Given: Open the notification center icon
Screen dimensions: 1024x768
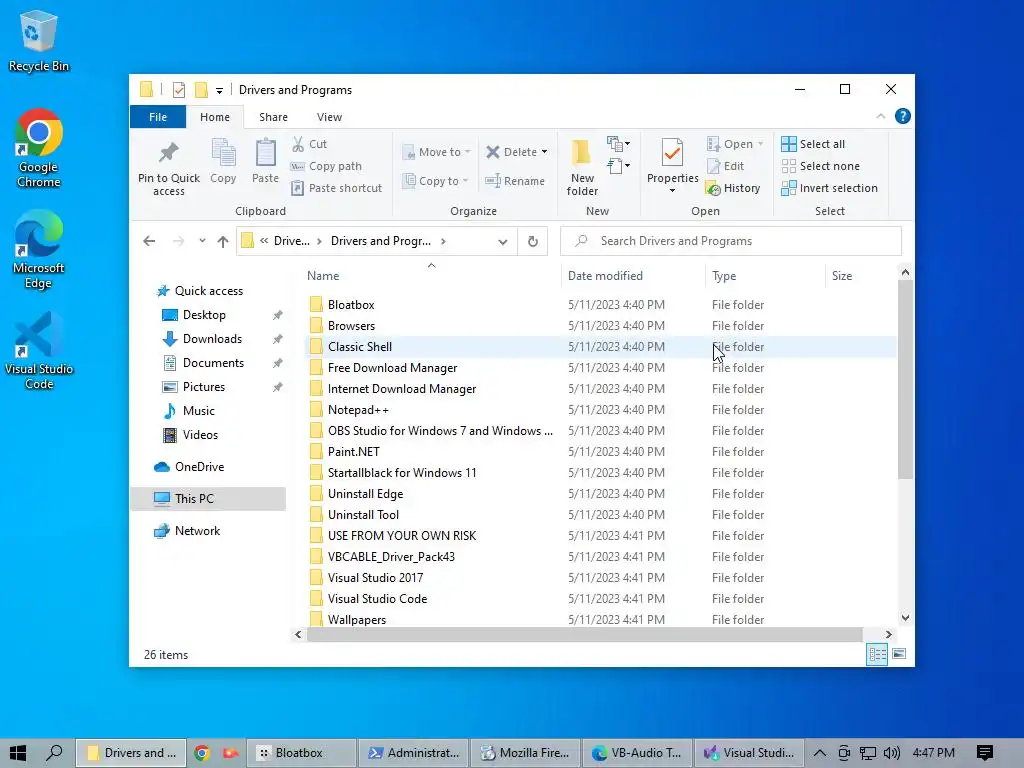Looking at the screenshot, I should [x=985, y=753].
